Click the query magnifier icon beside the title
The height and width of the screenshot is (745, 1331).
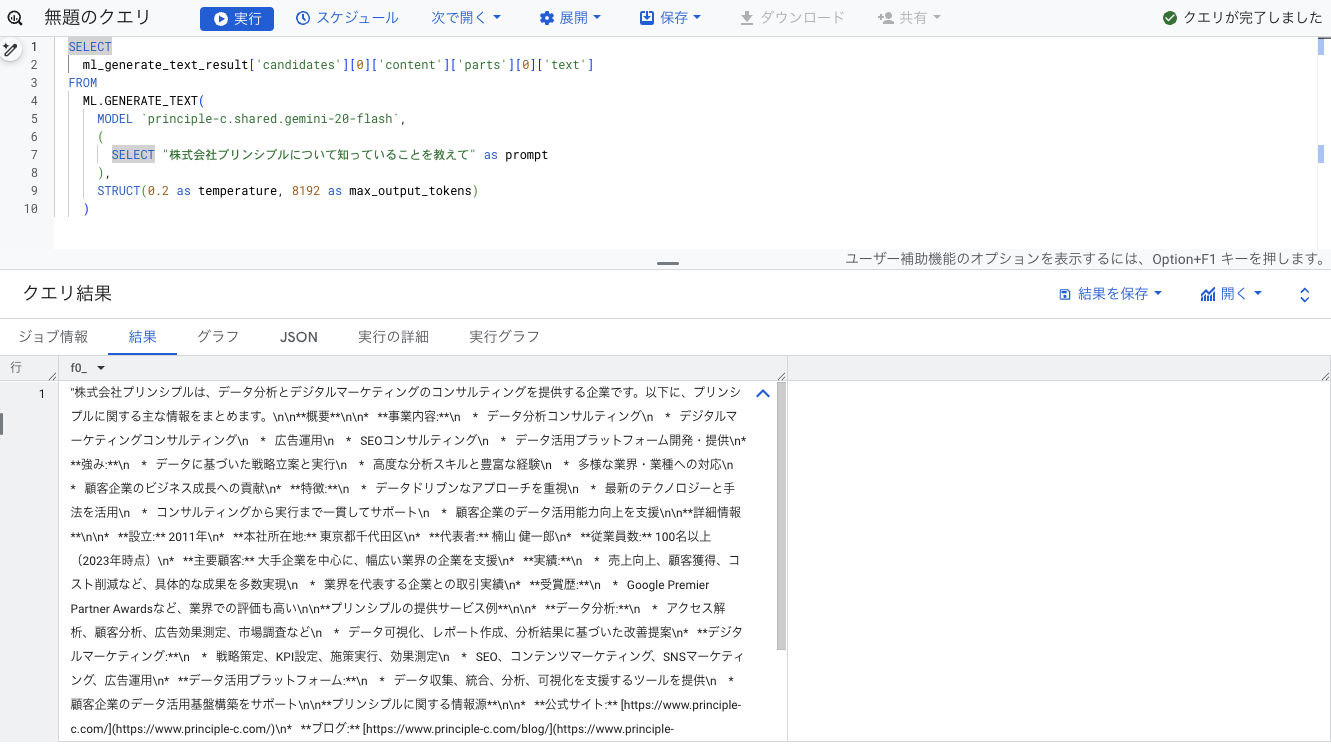pos(16,18)
